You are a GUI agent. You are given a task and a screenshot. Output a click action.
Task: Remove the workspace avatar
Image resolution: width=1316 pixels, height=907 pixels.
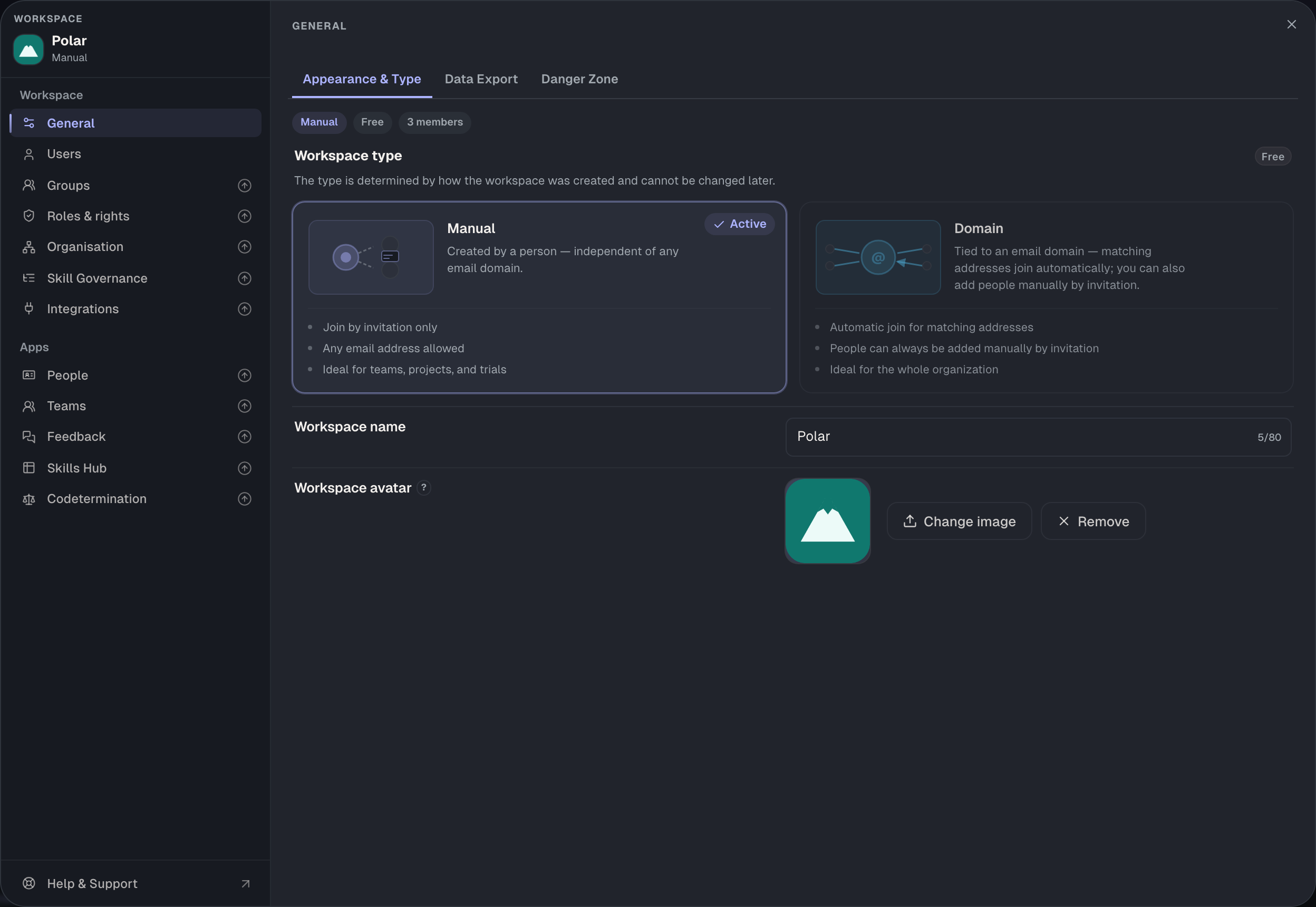click(x=1094, y=521)
